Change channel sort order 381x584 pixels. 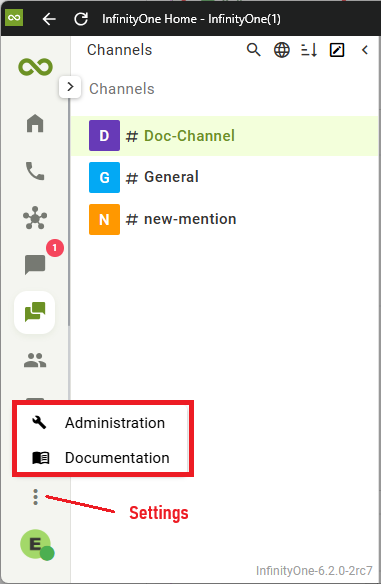click(309, 50)
